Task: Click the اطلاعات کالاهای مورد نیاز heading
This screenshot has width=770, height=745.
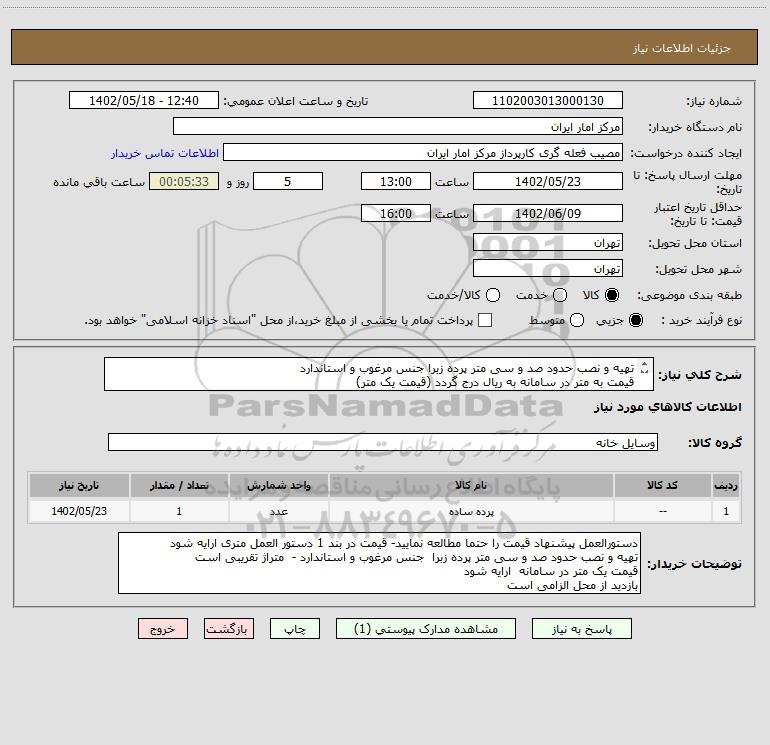Action: tap(668, 407)
